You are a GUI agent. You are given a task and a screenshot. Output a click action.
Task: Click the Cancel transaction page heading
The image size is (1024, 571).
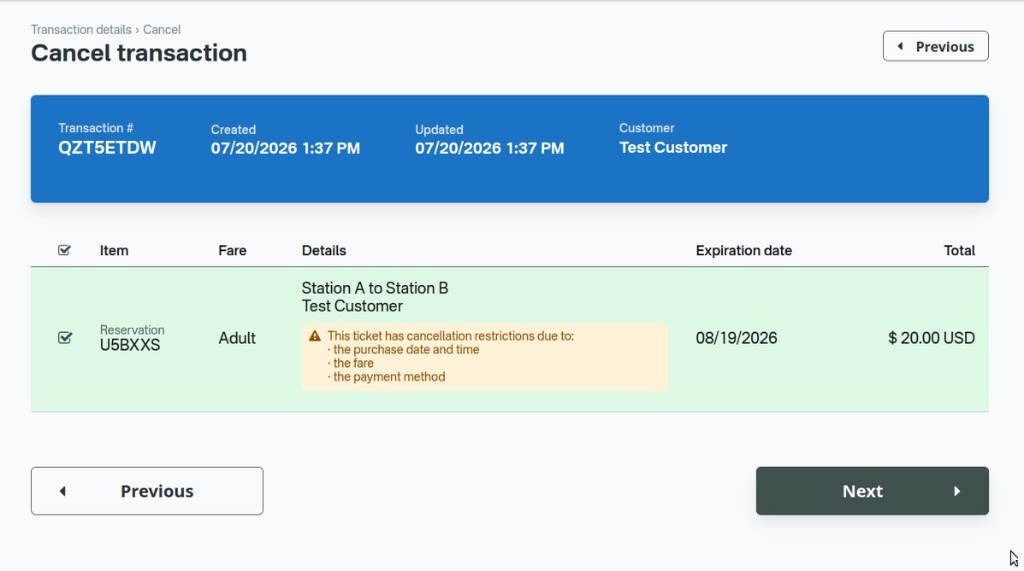(139, 53)
